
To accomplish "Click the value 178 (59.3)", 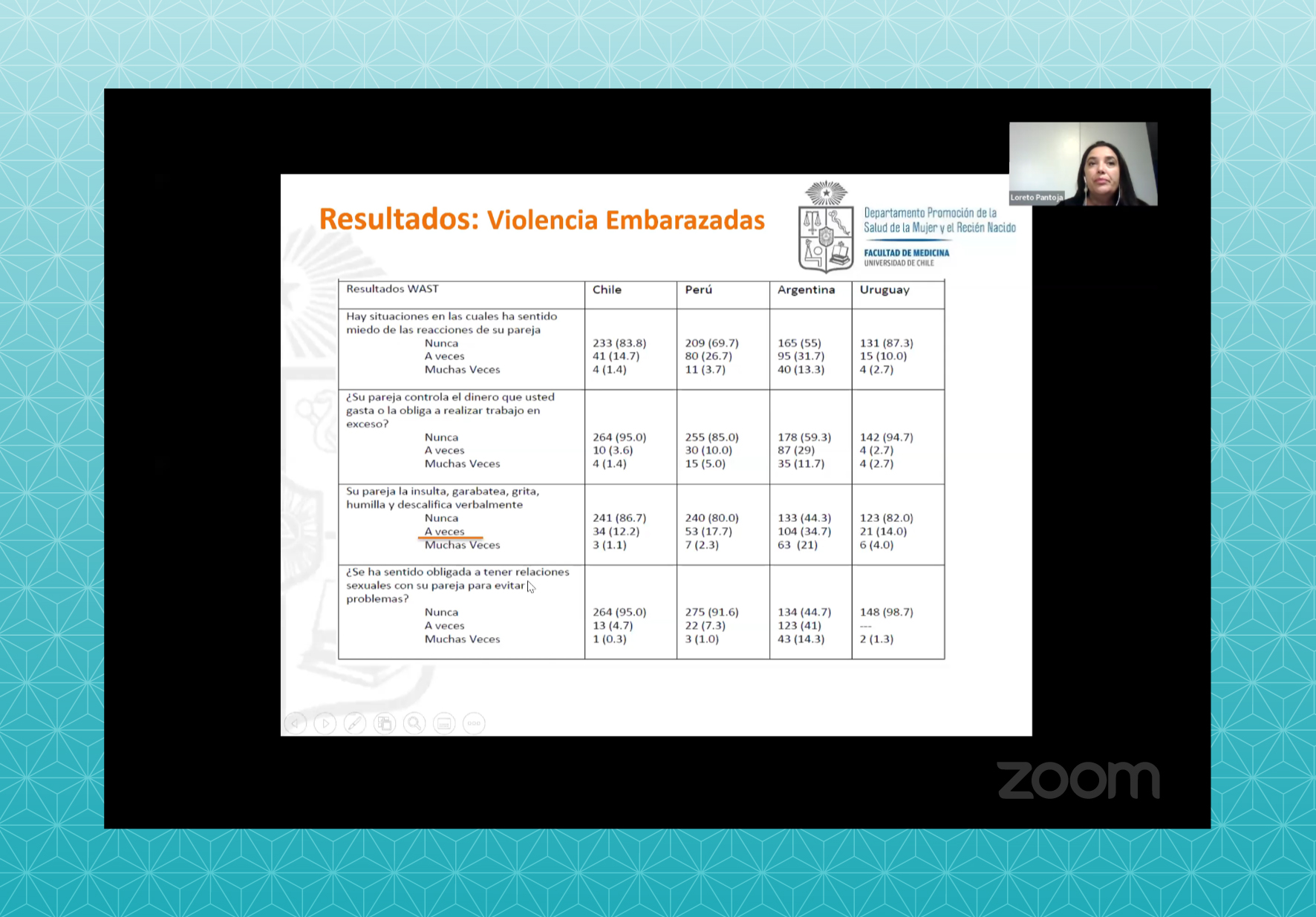I will [x=804, y=437].
